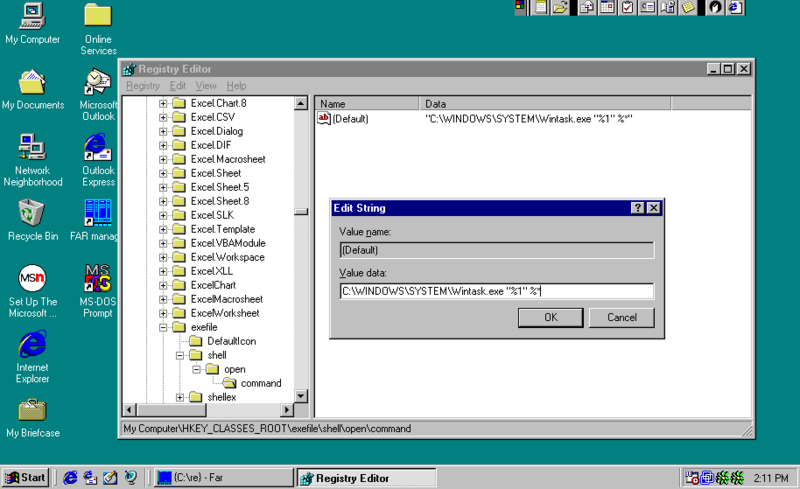Collapse the shell key
This screenshot has width=800, height=489.
click(180, 355)
